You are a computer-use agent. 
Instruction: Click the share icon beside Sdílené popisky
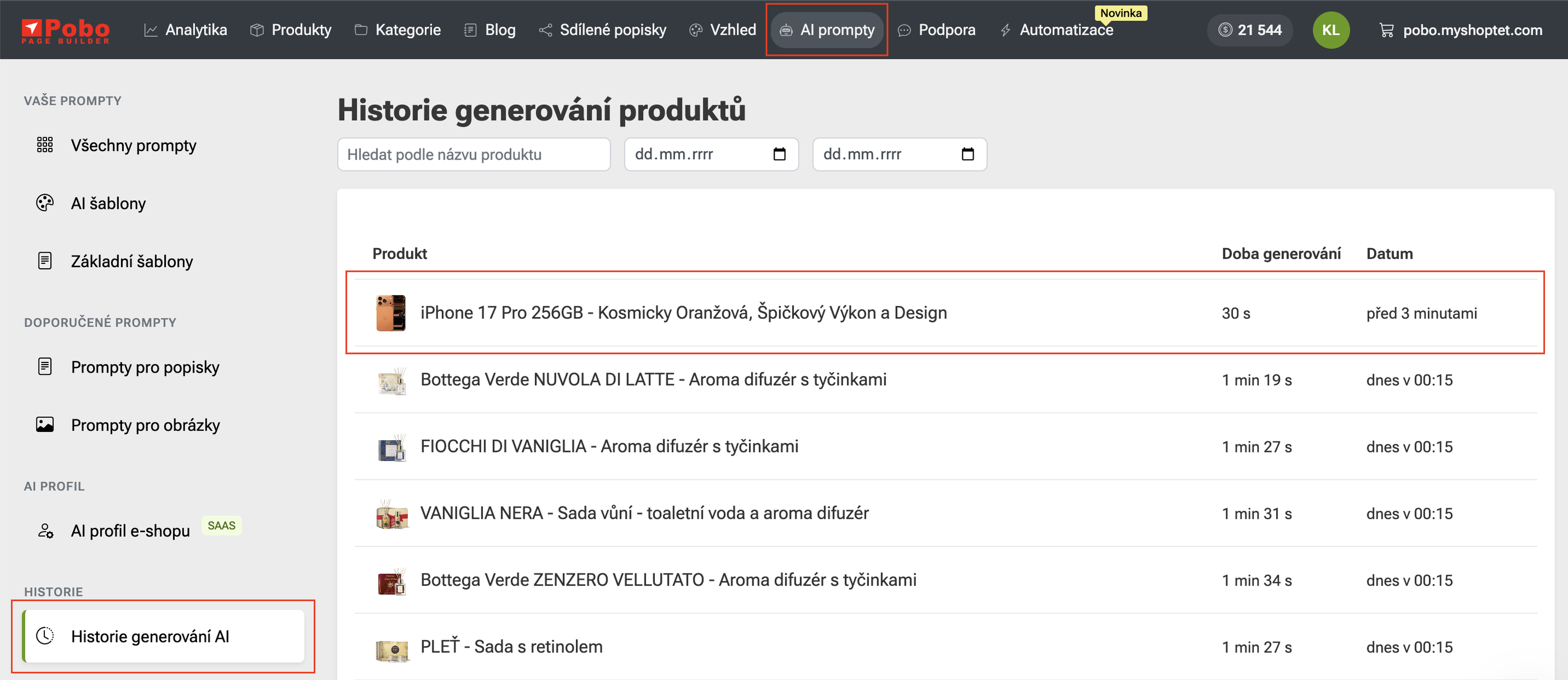[x=546, y=30]
